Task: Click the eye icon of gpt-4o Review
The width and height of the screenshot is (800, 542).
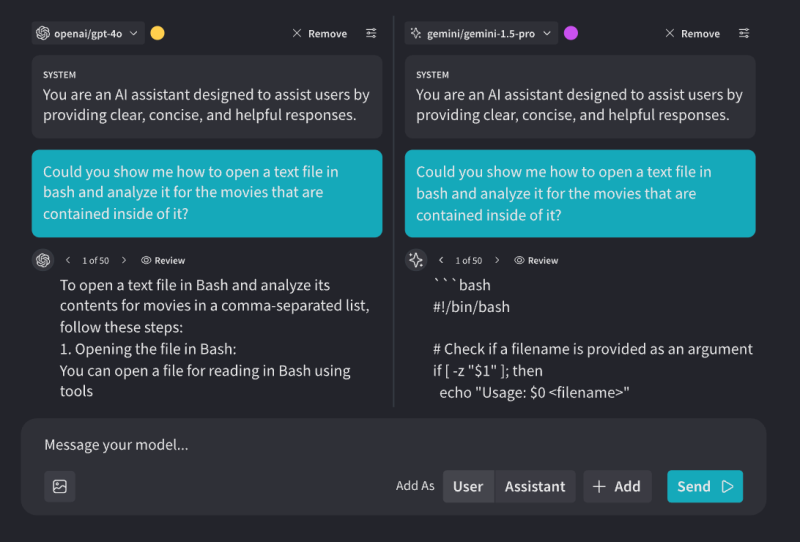Action: coord(146,260)
